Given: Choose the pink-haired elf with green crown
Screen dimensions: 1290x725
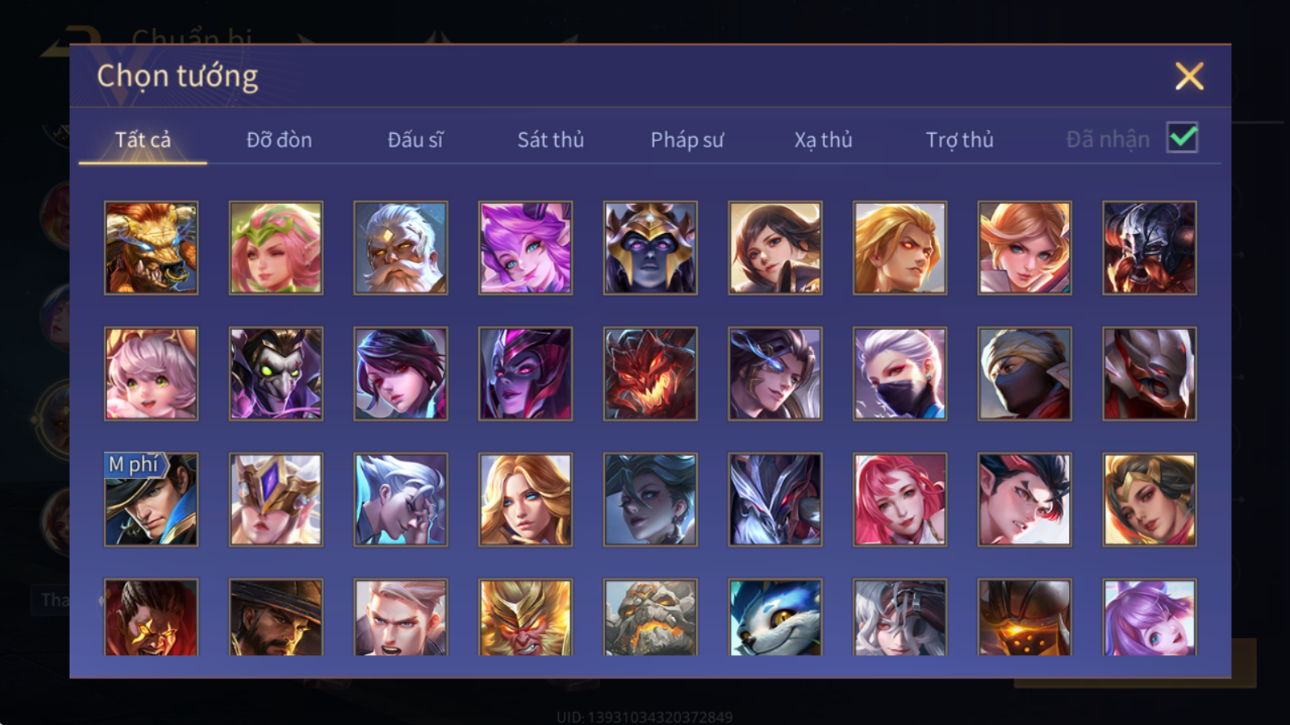Looking at the screenshot, I should (x=276, y=248).
